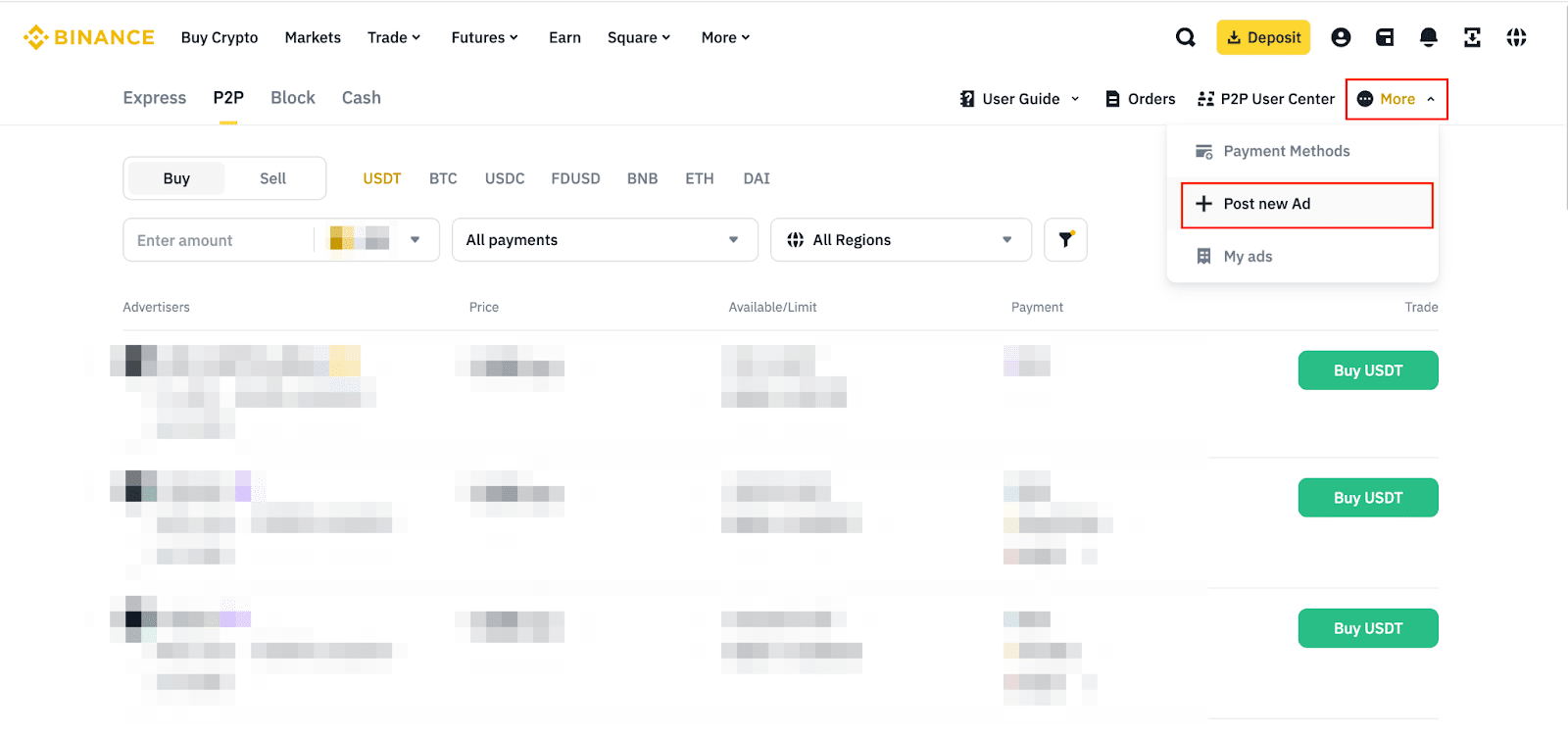Expand the Futures menu dropdown
This screenshot has width=1568, height=737.
coord(484,37)
